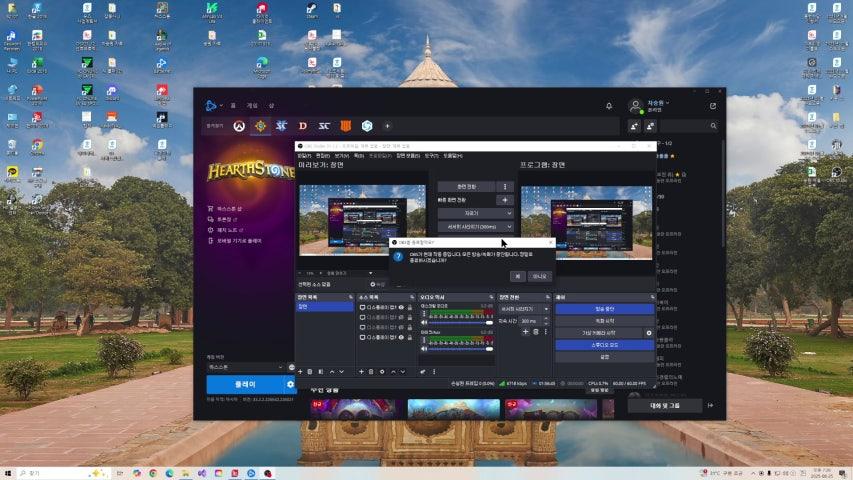
Task: Open the OBS View menu
Action: (x=342, y=156)
